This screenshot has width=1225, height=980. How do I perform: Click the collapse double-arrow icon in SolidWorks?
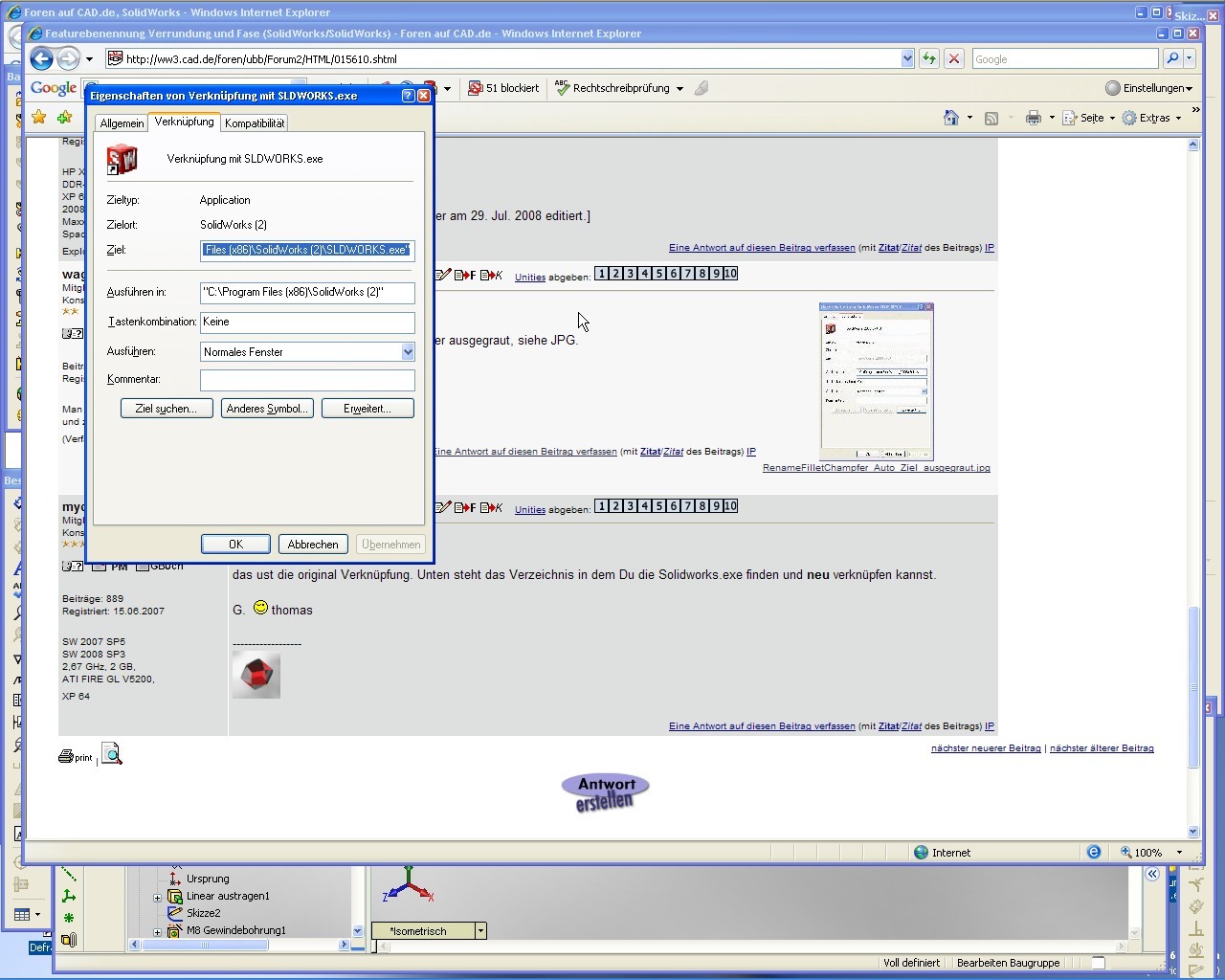point(1152,874)
